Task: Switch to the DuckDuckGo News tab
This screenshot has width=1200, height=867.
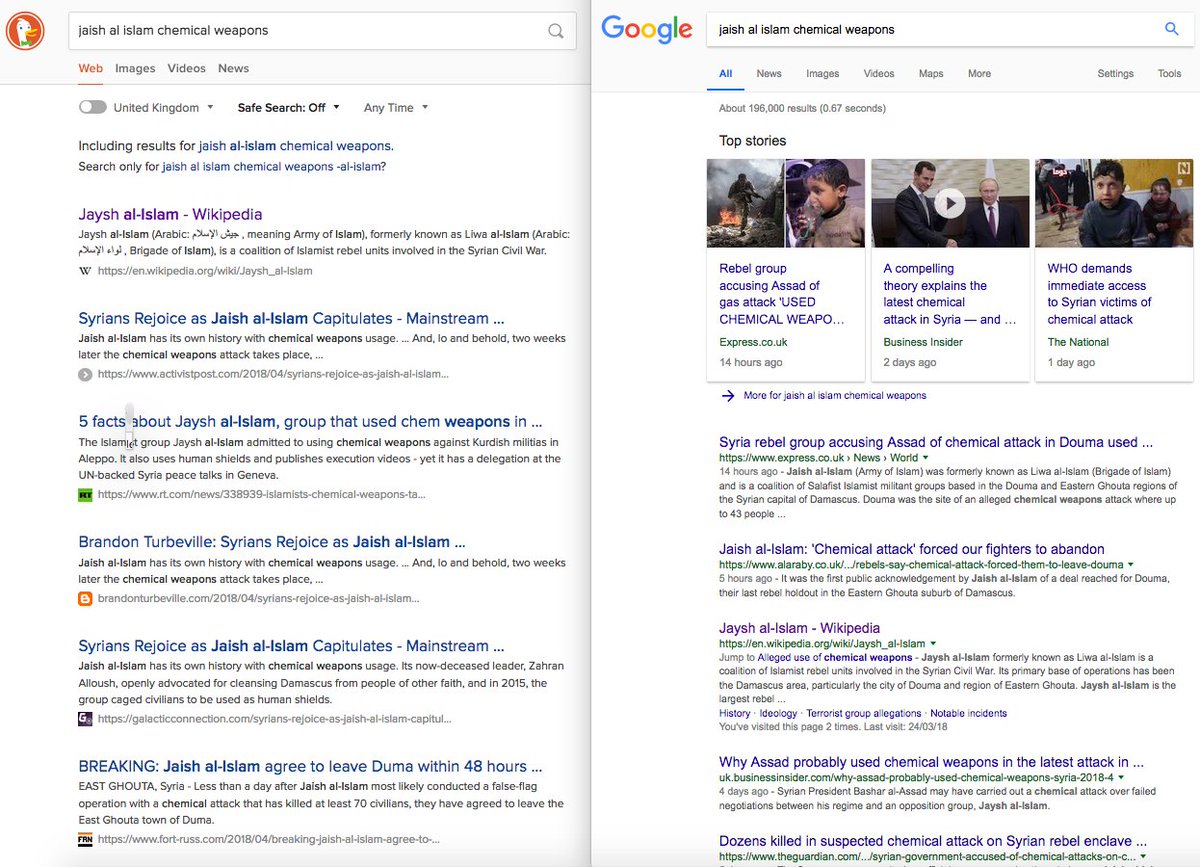Action: pyautogui.click(x=233, y=69)
